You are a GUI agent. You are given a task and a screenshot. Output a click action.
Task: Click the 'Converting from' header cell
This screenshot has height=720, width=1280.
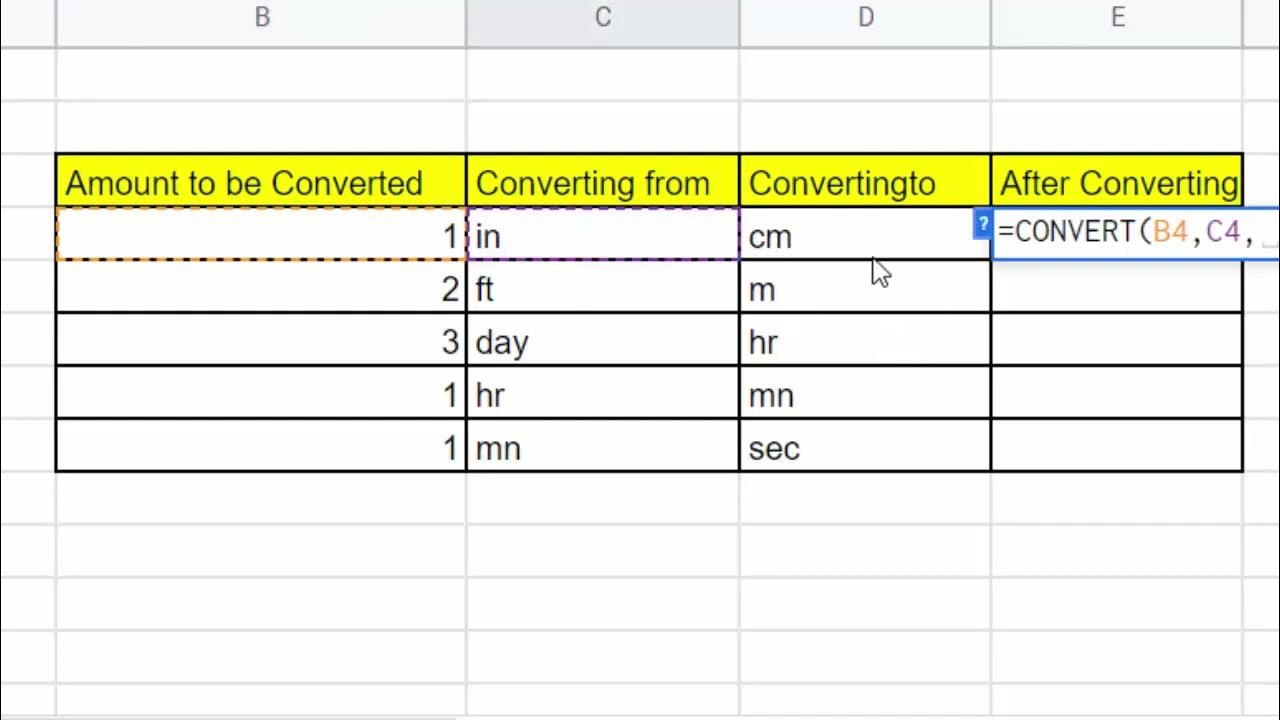603,183
